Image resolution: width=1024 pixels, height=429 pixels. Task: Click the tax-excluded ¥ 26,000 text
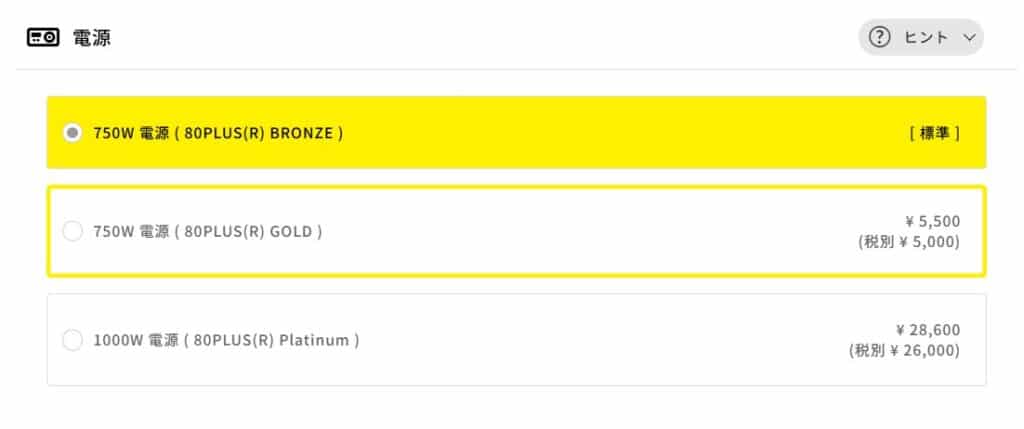(903, 350)
